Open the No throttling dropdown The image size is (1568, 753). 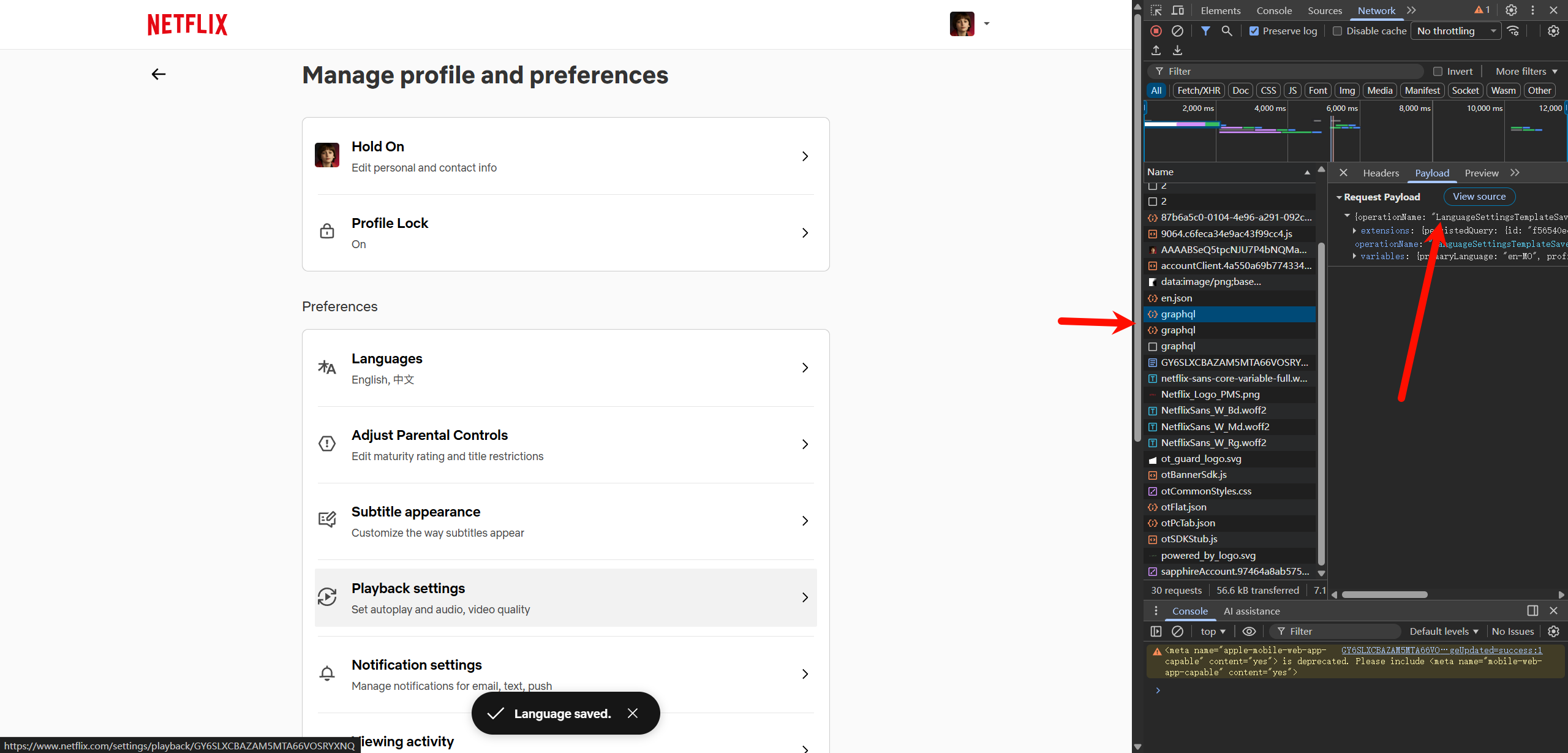[1455, 31]
